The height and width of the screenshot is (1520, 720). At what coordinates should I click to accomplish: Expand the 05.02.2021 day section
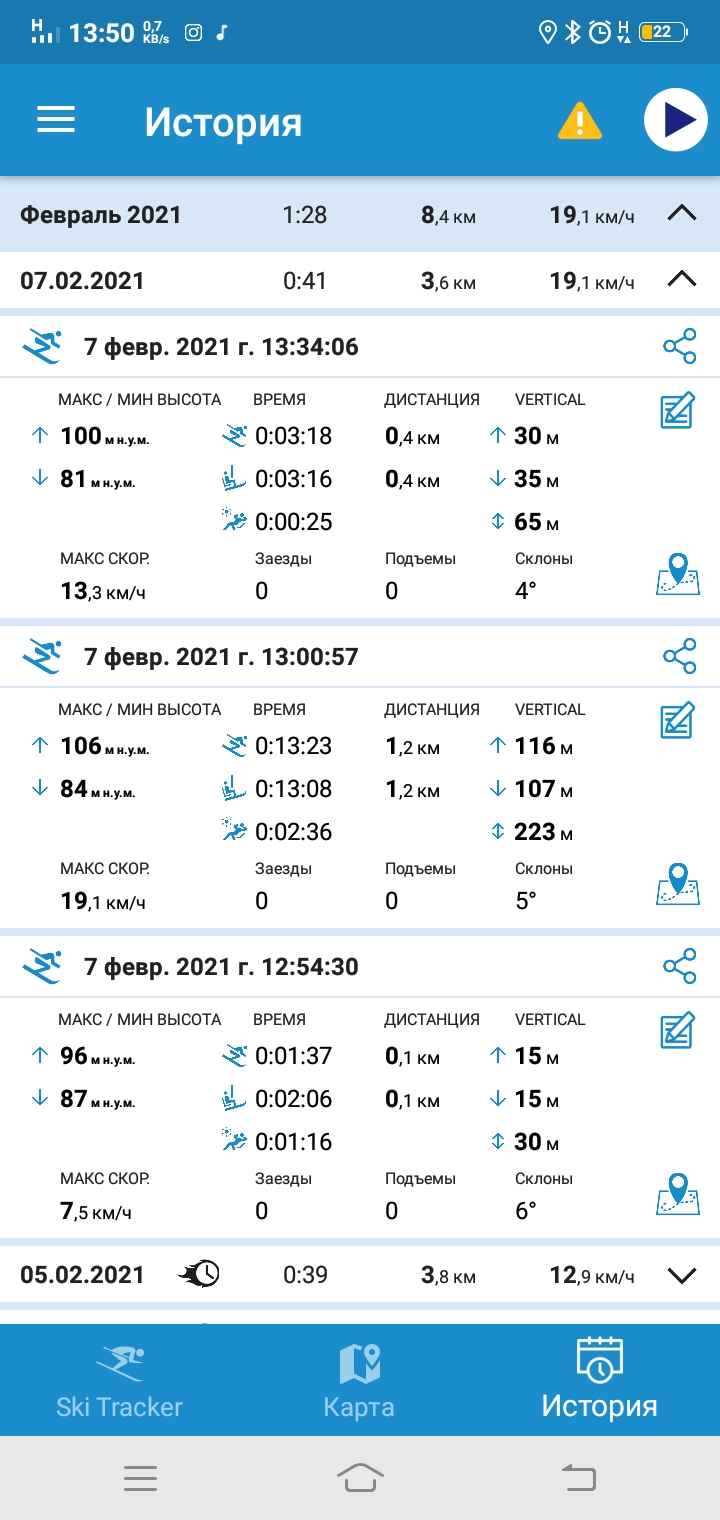click(681, 1275)
